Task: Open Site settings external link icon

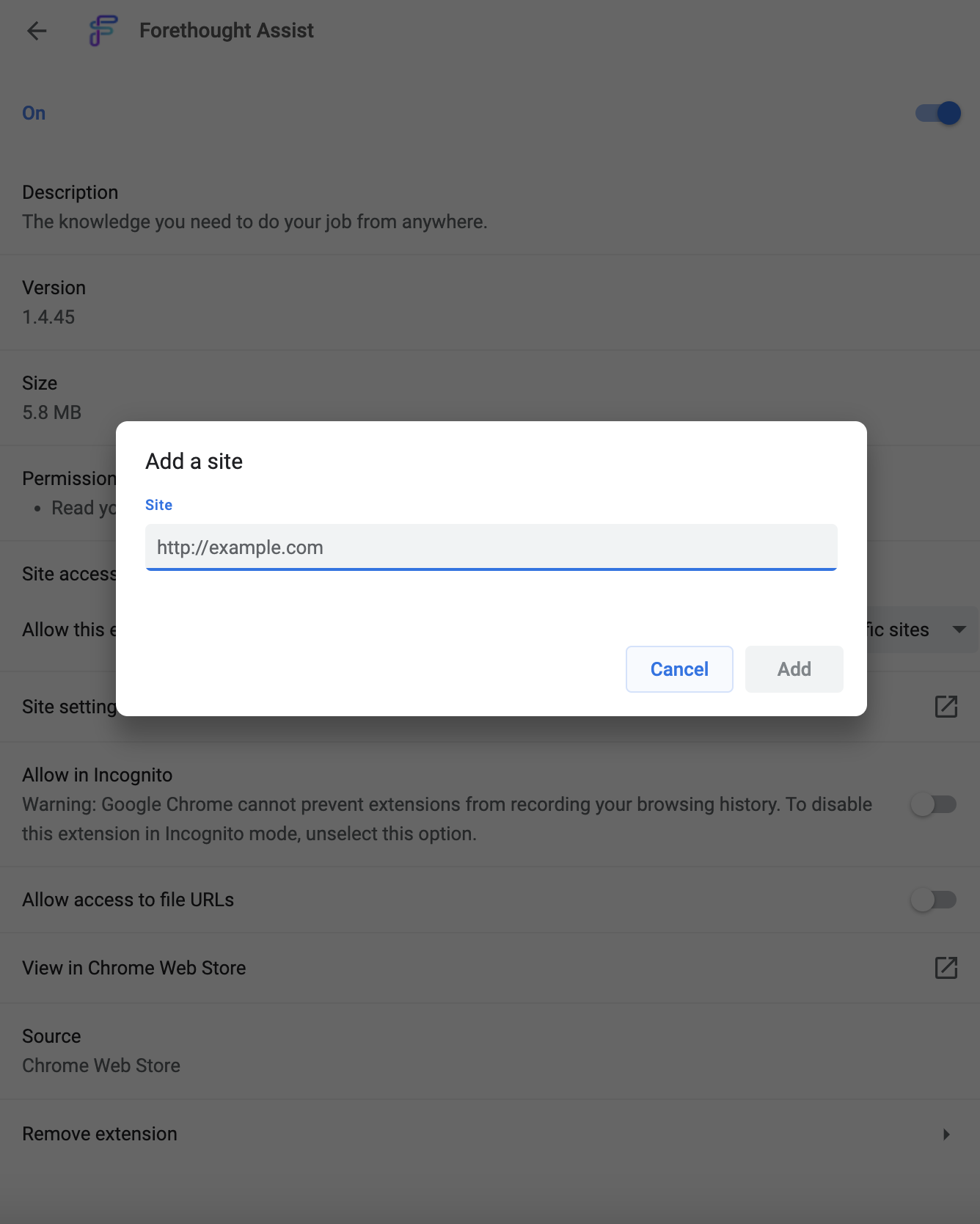Action: [x=946, y=707]
